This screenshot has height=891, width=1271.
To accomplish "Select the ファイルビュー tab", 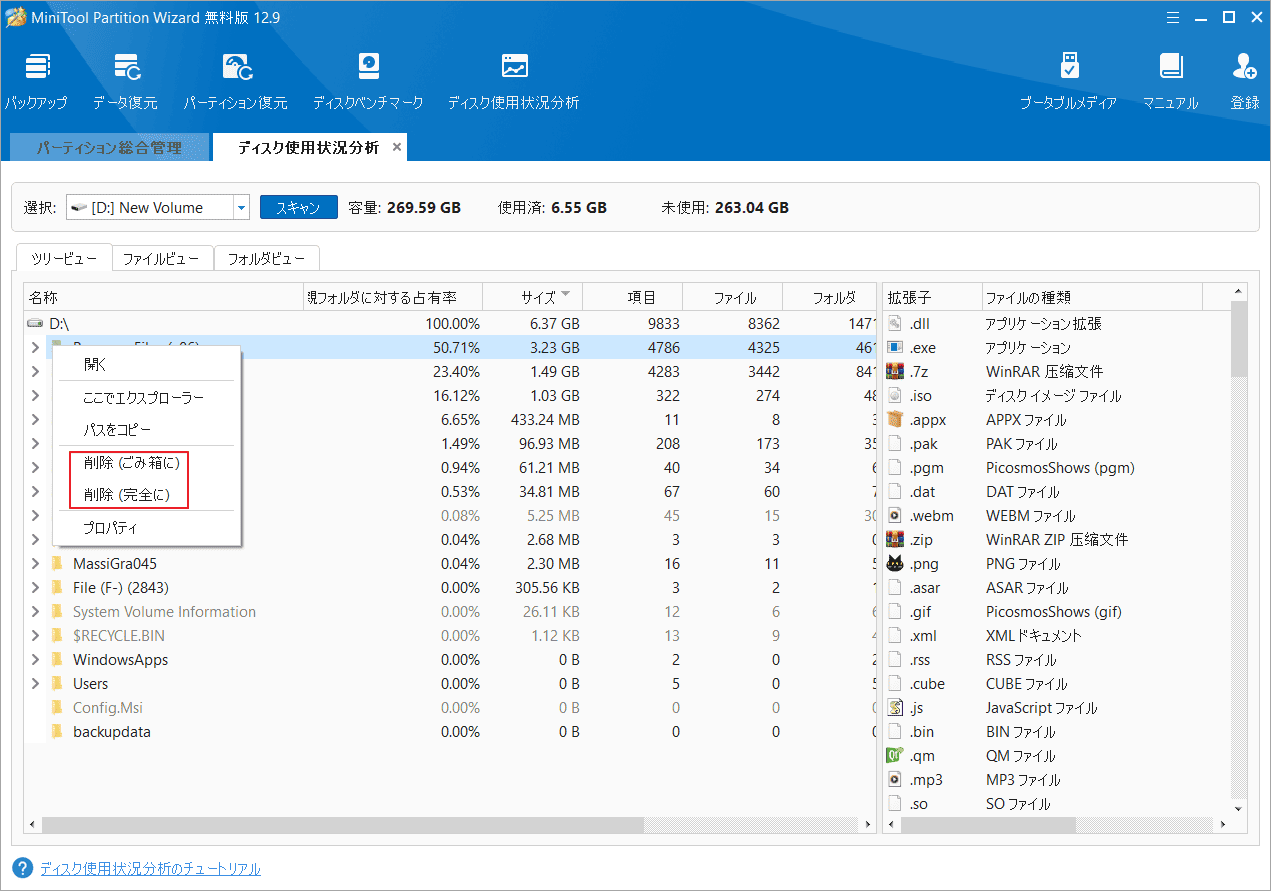I will [x=162, y=258].
